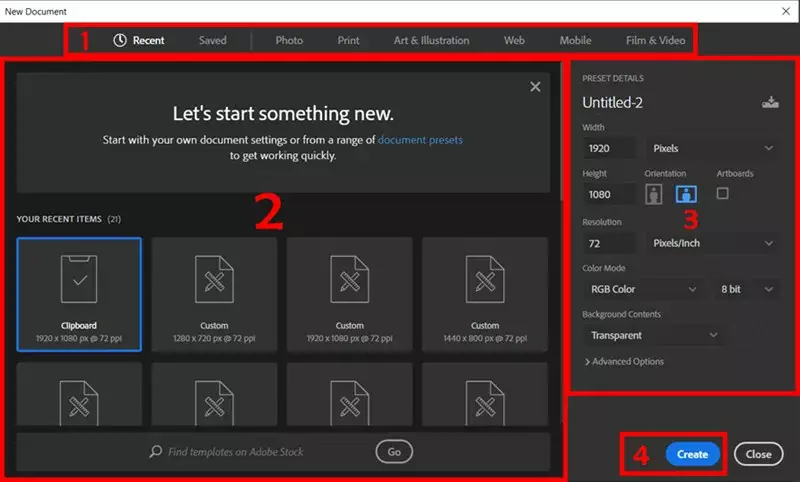Switch to the Photo tab

point(289,41)
